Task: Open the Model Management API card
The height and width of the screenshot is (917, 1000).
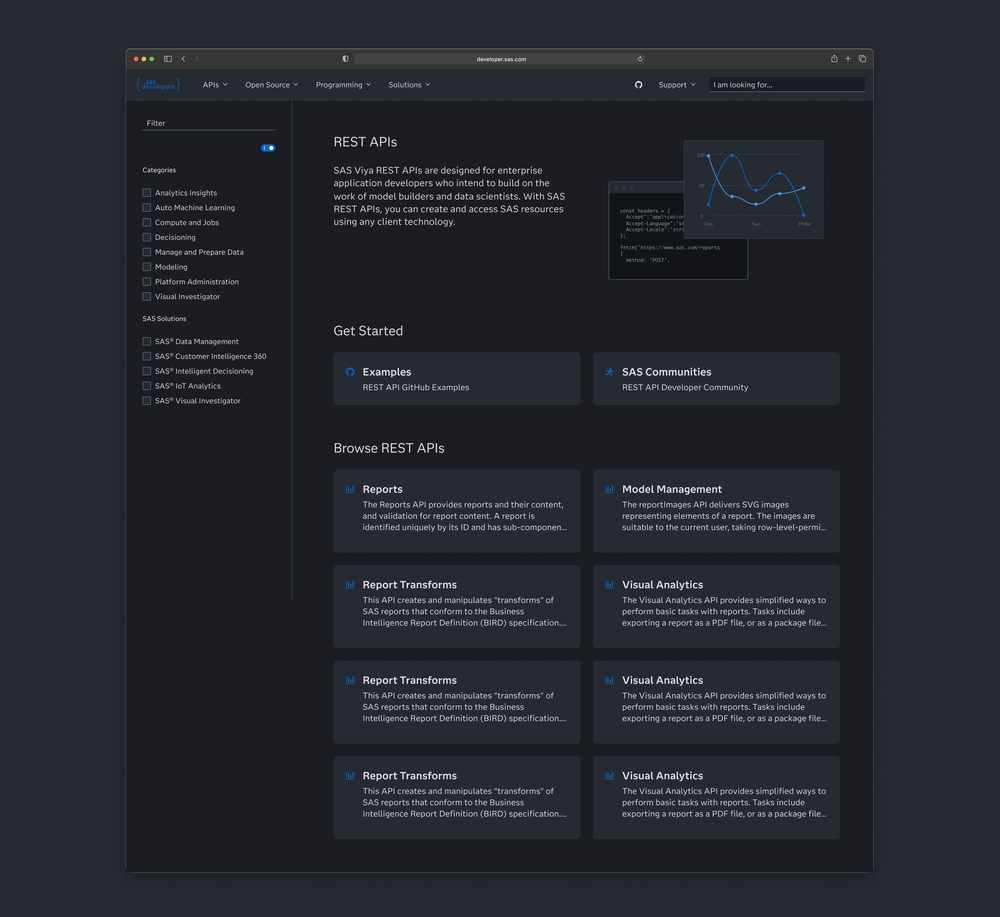Action: pyautogui.click(x=716, y=511)
